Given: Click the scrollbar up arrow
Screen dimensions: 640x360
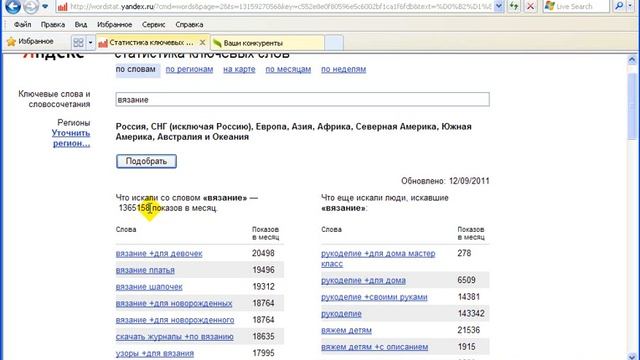Looking at the screenshot, I should click(x=632, y=60).
